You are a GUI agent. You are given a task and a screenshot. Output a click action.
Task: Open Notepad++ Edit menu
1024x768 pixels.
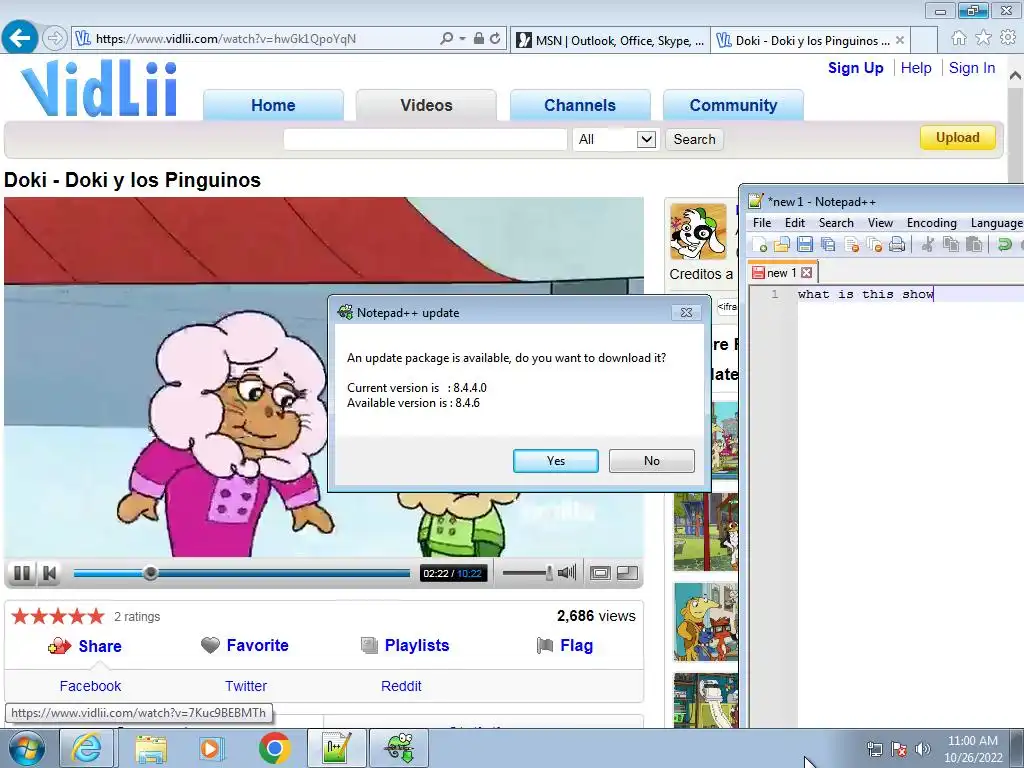point(795,223)
